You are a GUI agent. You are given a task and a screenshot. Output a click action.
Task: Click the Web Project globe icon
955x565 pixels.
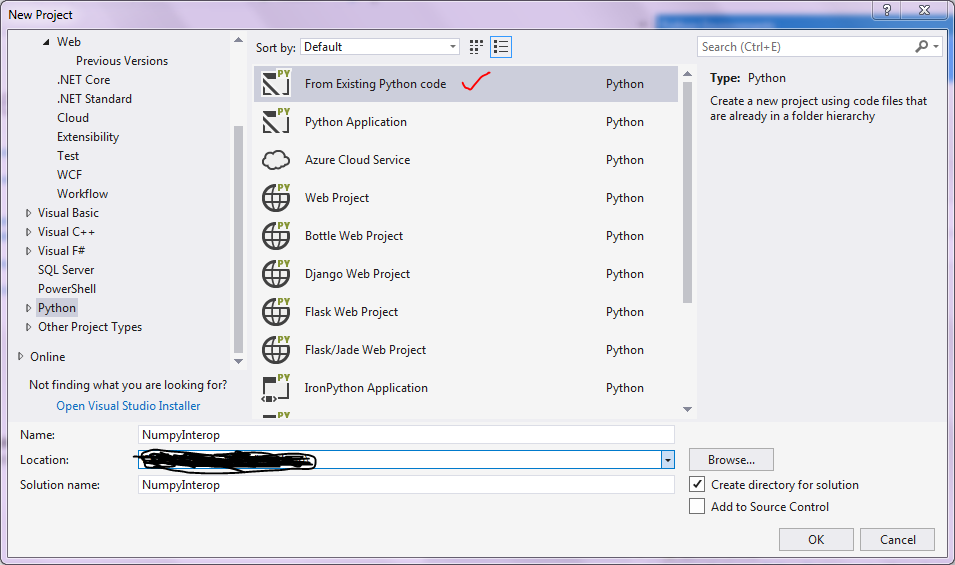276,198
